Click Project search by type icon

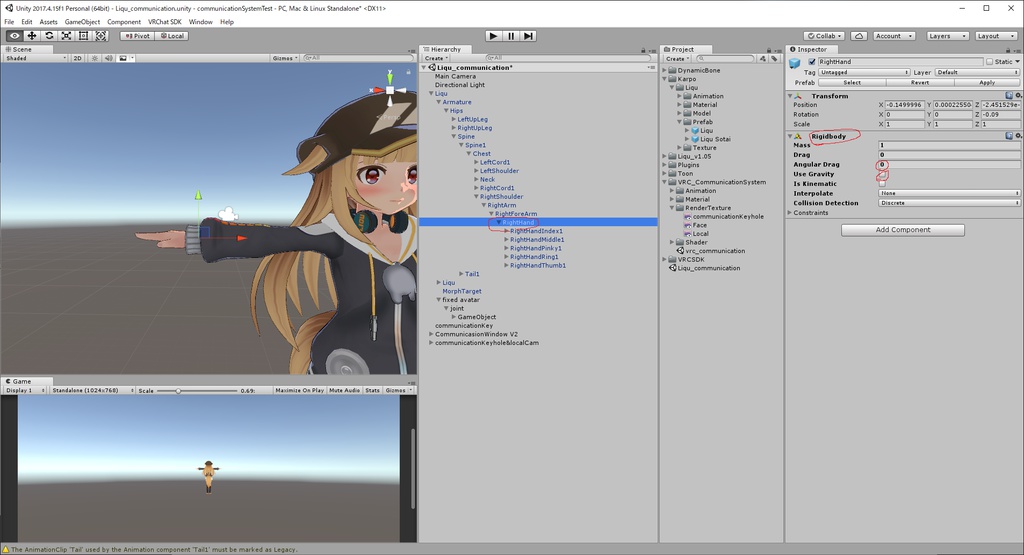pos(763,58)
